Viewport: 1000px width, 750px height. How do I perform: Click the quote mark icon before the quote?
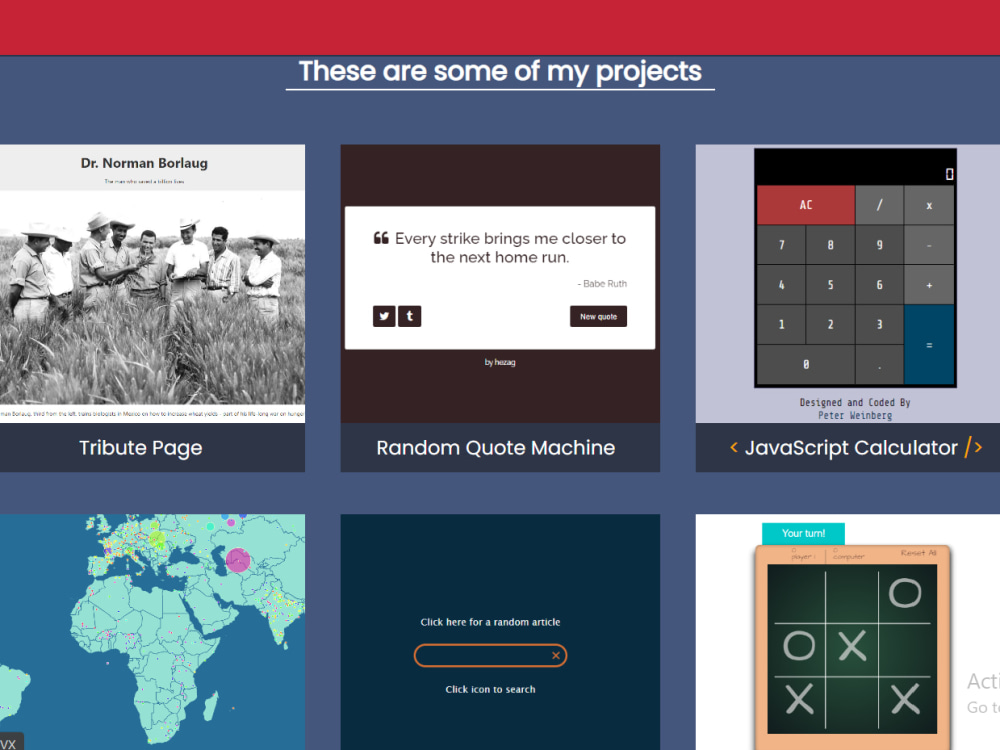(x=381, y=239)
